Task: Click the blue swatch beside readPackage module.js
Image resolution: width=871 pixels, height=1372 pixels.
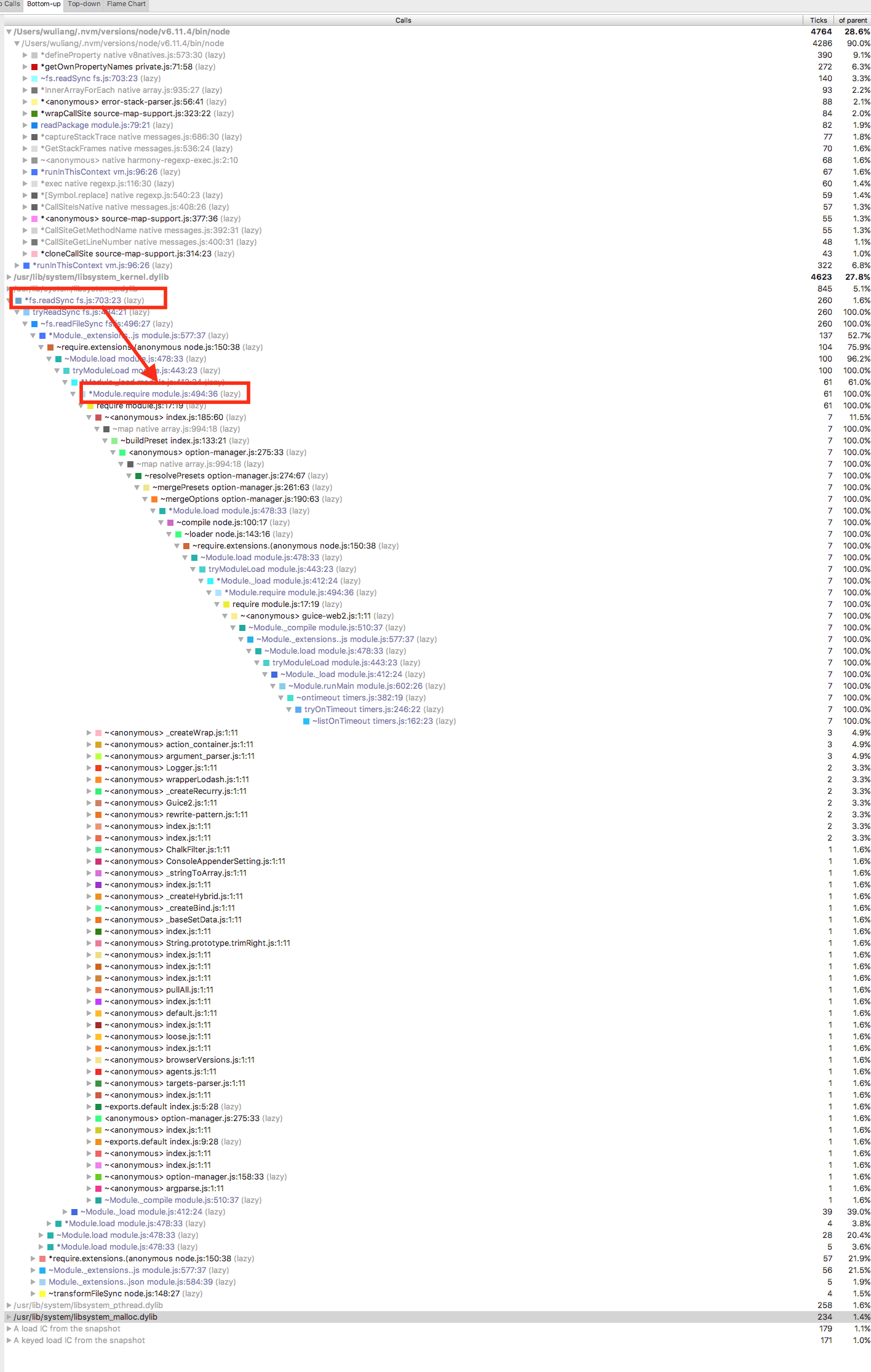Action: (x=34, y=125)
